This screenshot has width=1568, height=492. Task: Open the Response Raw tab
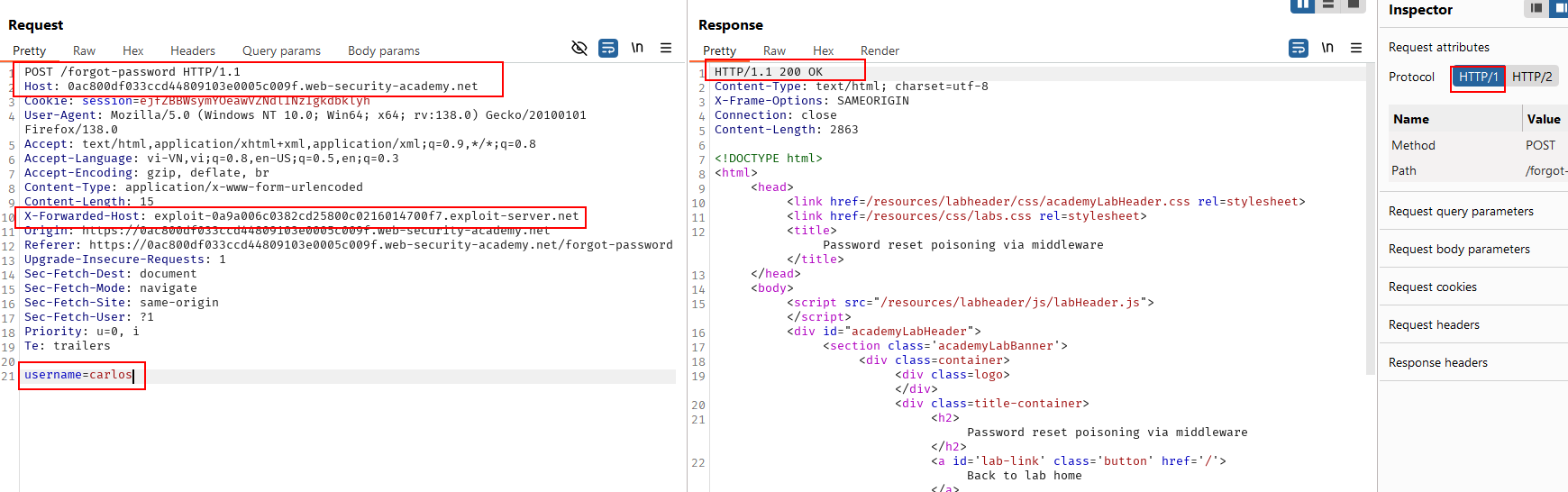point(774,51)
